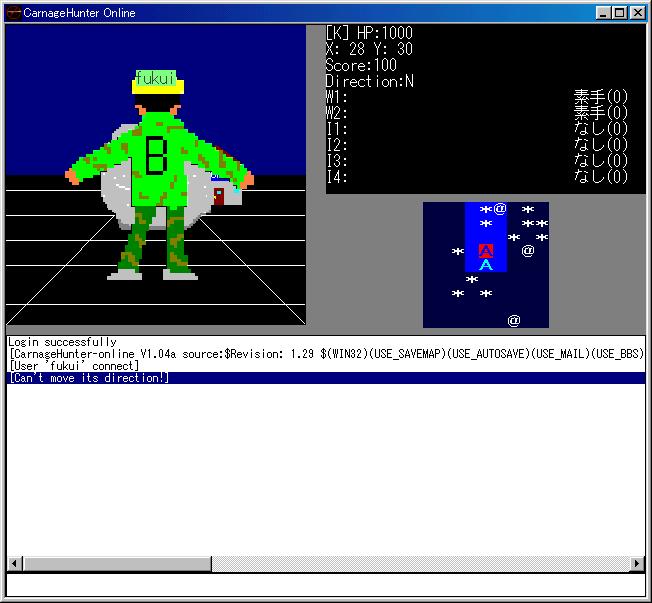Click the I4 item slot row

pos(477,177)
